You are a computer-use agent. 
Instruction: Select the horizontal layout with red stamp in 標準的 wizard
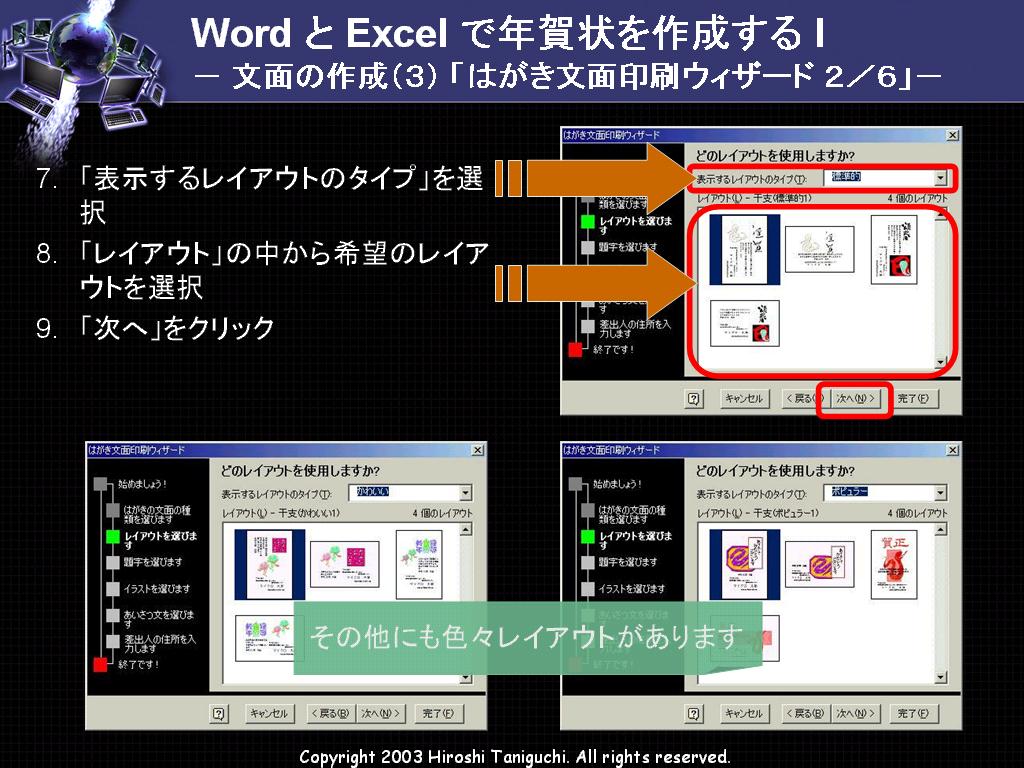point(744,323)
